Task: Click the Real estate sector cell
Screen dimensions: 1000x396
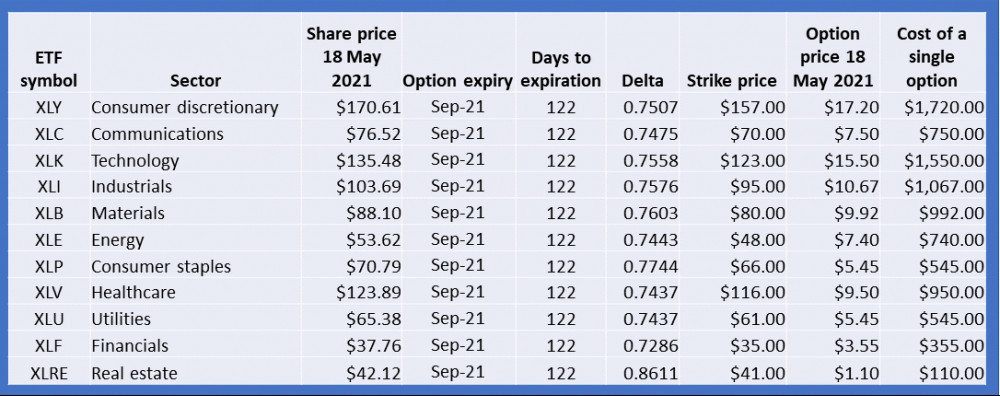Action: click(x=134, y=373)
